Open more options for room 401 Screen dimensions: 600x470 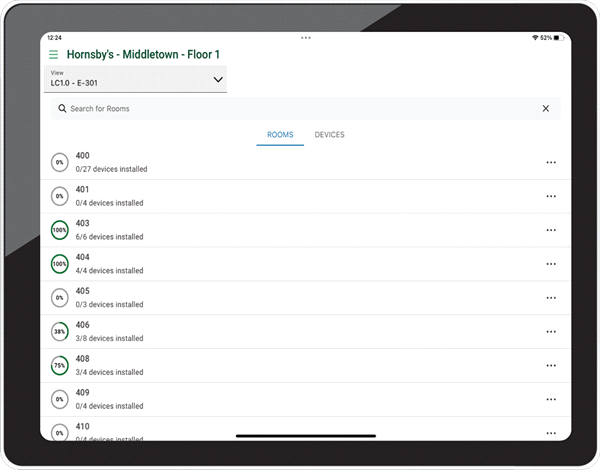(x=551, y=196)
